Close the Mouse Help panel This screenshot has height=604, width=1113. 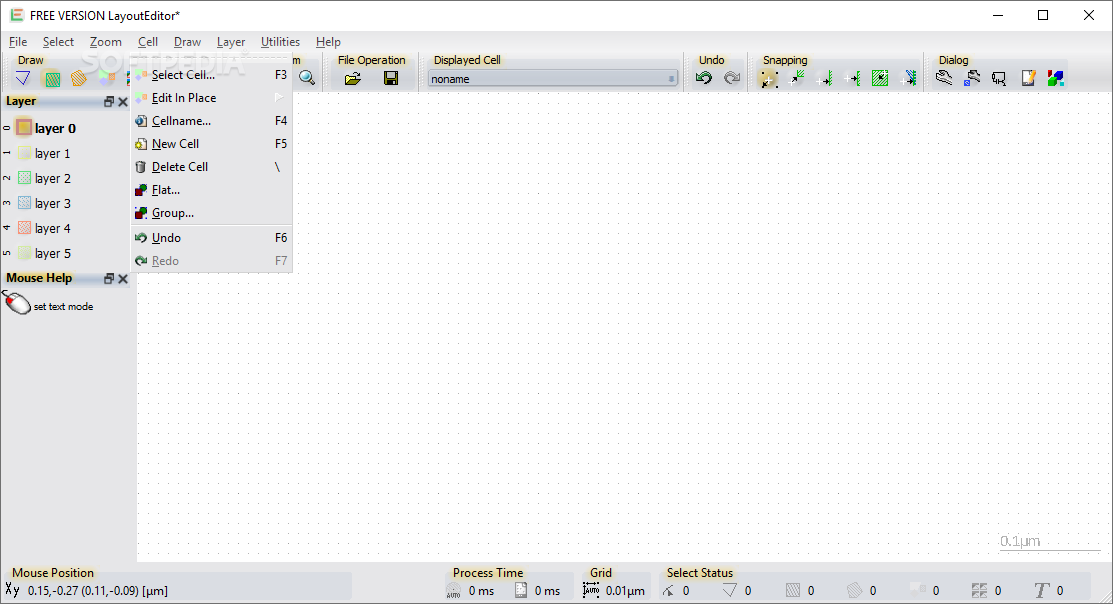(x=123, y=278)
